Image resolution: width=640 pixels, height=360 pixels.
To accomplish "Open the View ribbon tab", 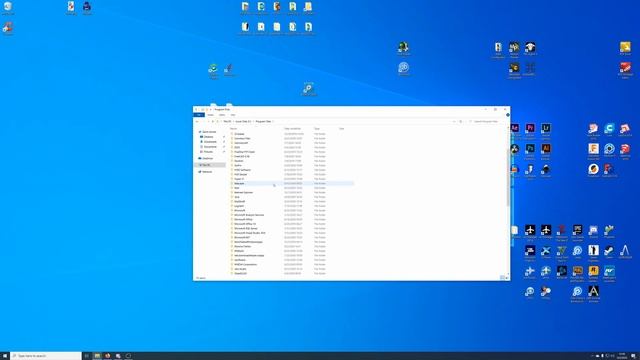I will (232, 115).
